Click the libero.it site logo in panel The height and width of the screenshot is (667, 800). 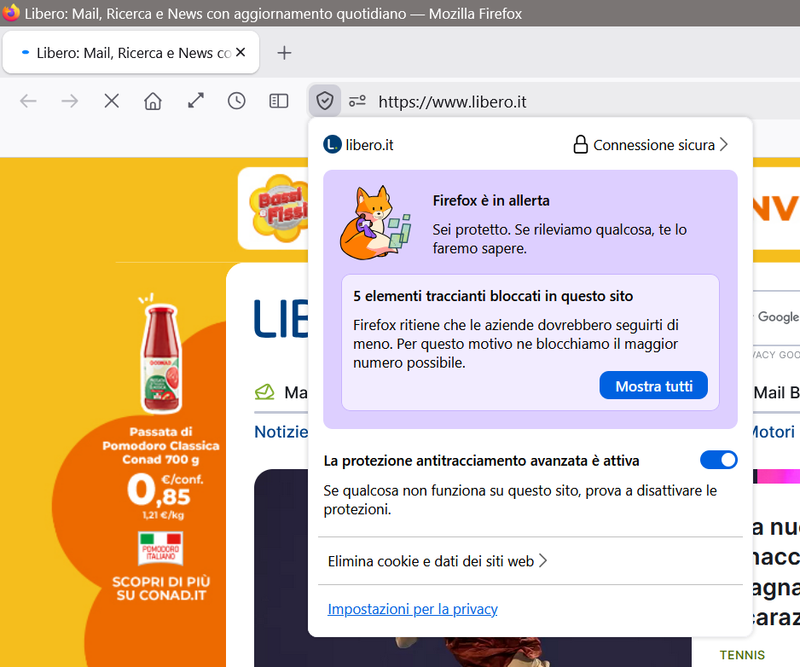point(332,144)
